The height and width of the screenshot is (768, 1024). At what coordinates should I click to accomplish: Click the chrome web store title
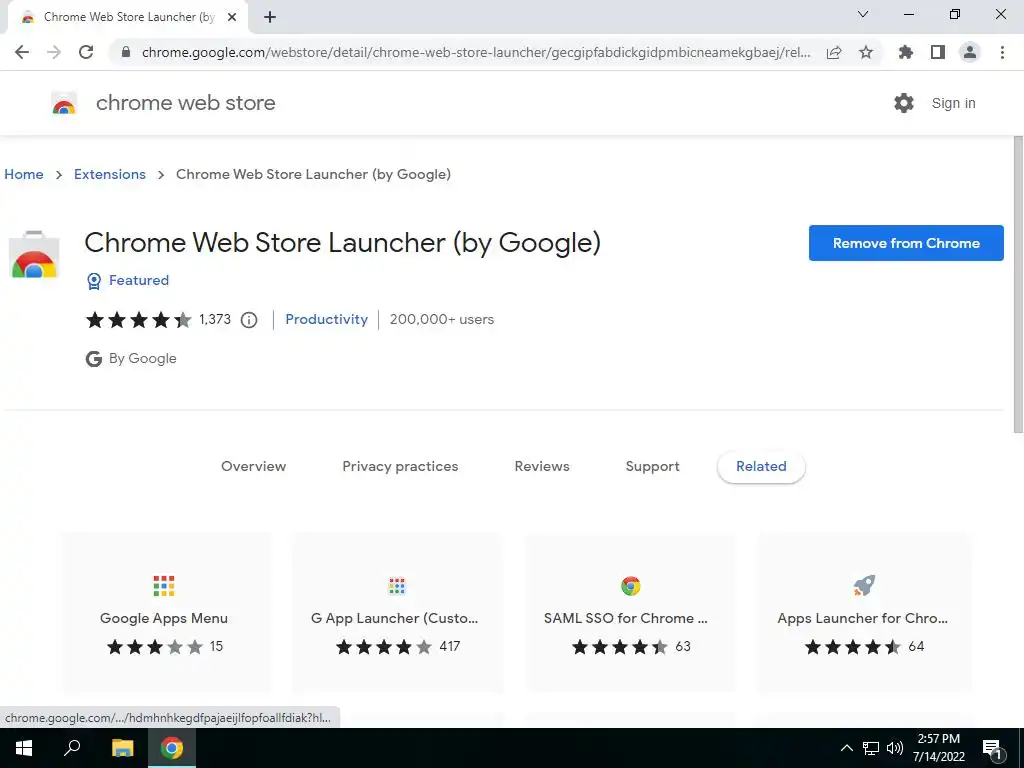pyautogui.click(x=185, y=103)
